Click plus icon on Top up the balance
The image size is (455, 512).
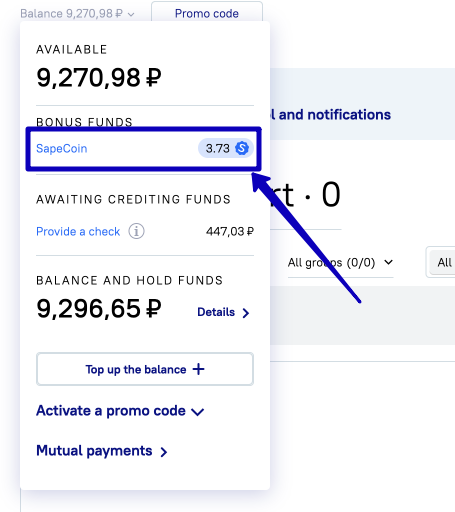coord(198,369)
